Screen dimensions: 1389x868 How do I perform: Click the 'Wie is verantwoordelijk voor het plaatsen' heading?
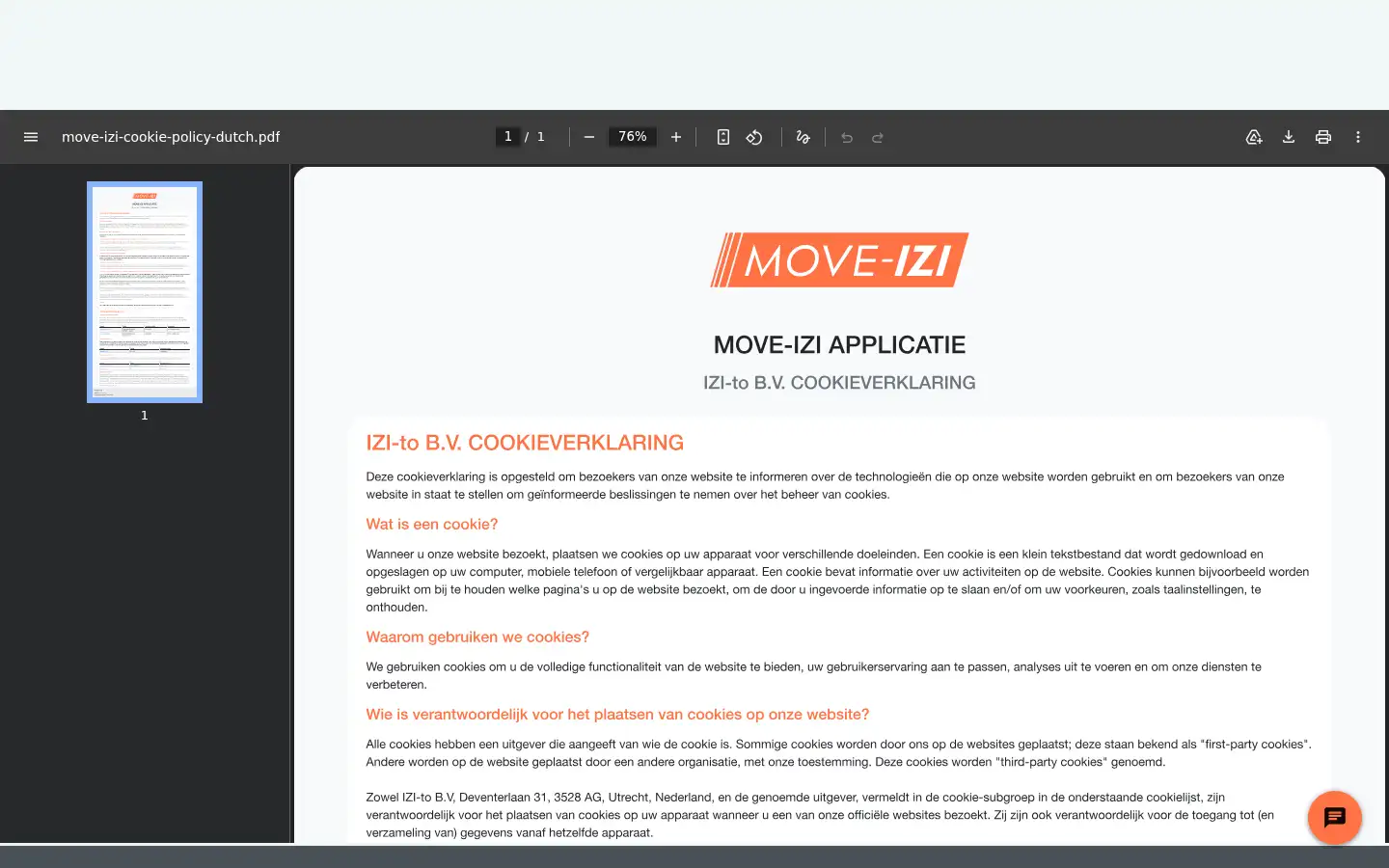pyautogui.click(x=617, y=715)
